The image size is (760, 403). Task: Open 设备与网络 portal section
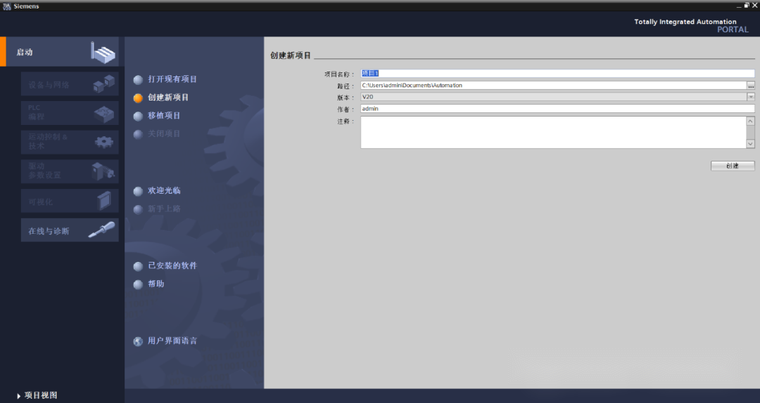click(x=70, y=84)
